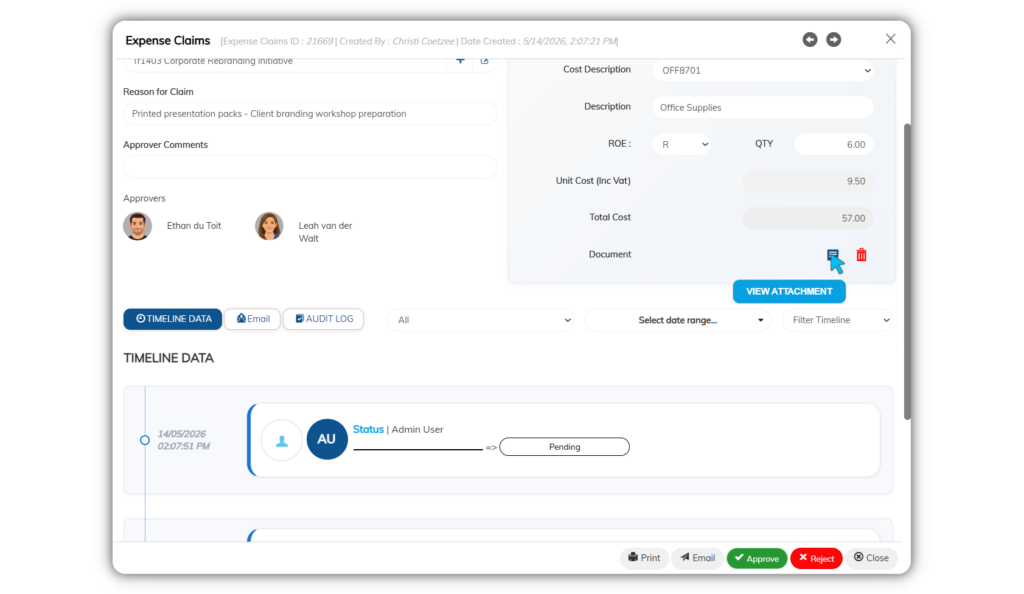Go to next expense claim arrow
This screenshot has height=594, width=1024.
click(x=833, y=40)
